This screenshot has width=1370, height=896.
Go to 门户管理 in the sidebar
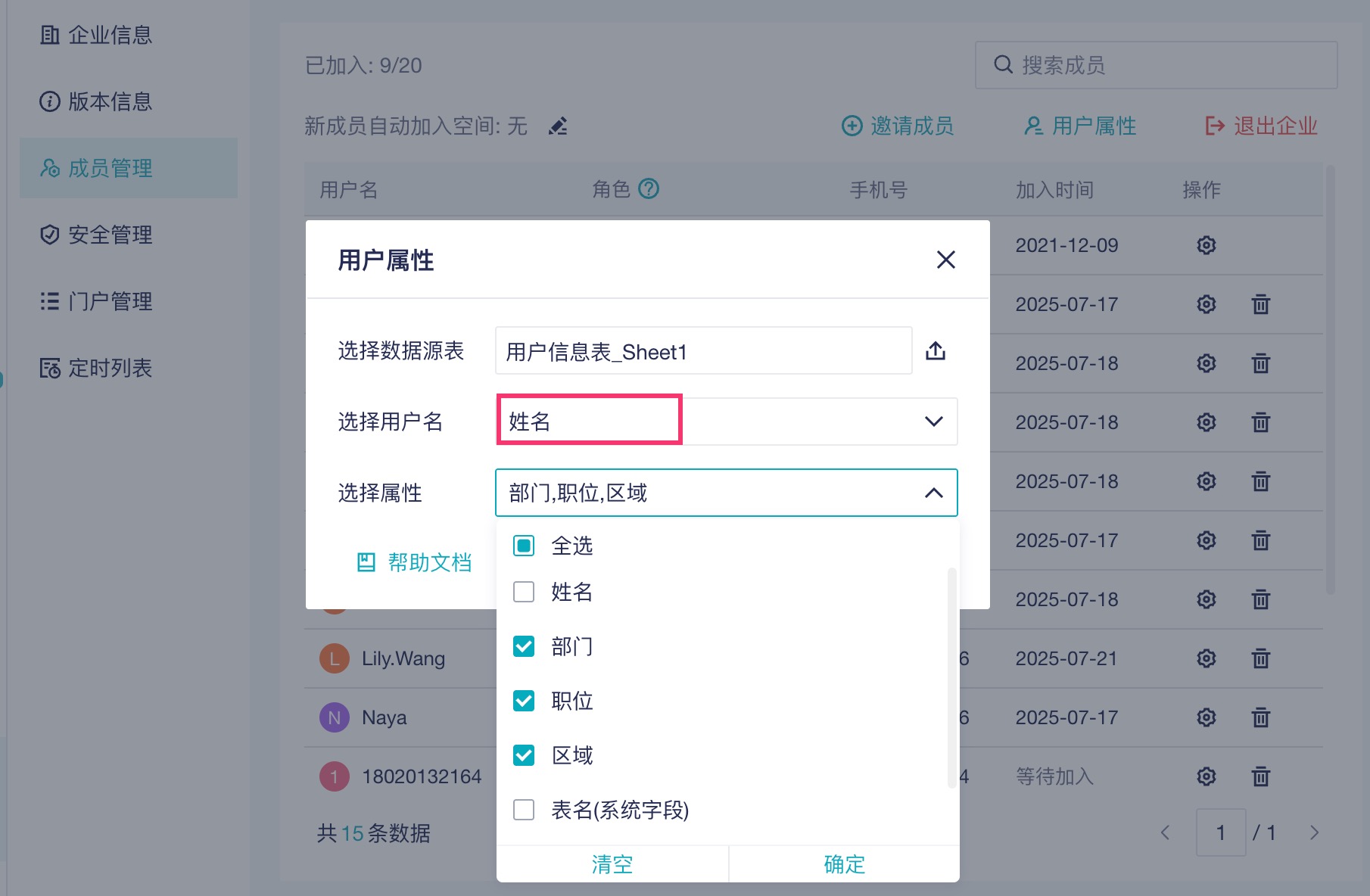111,301
